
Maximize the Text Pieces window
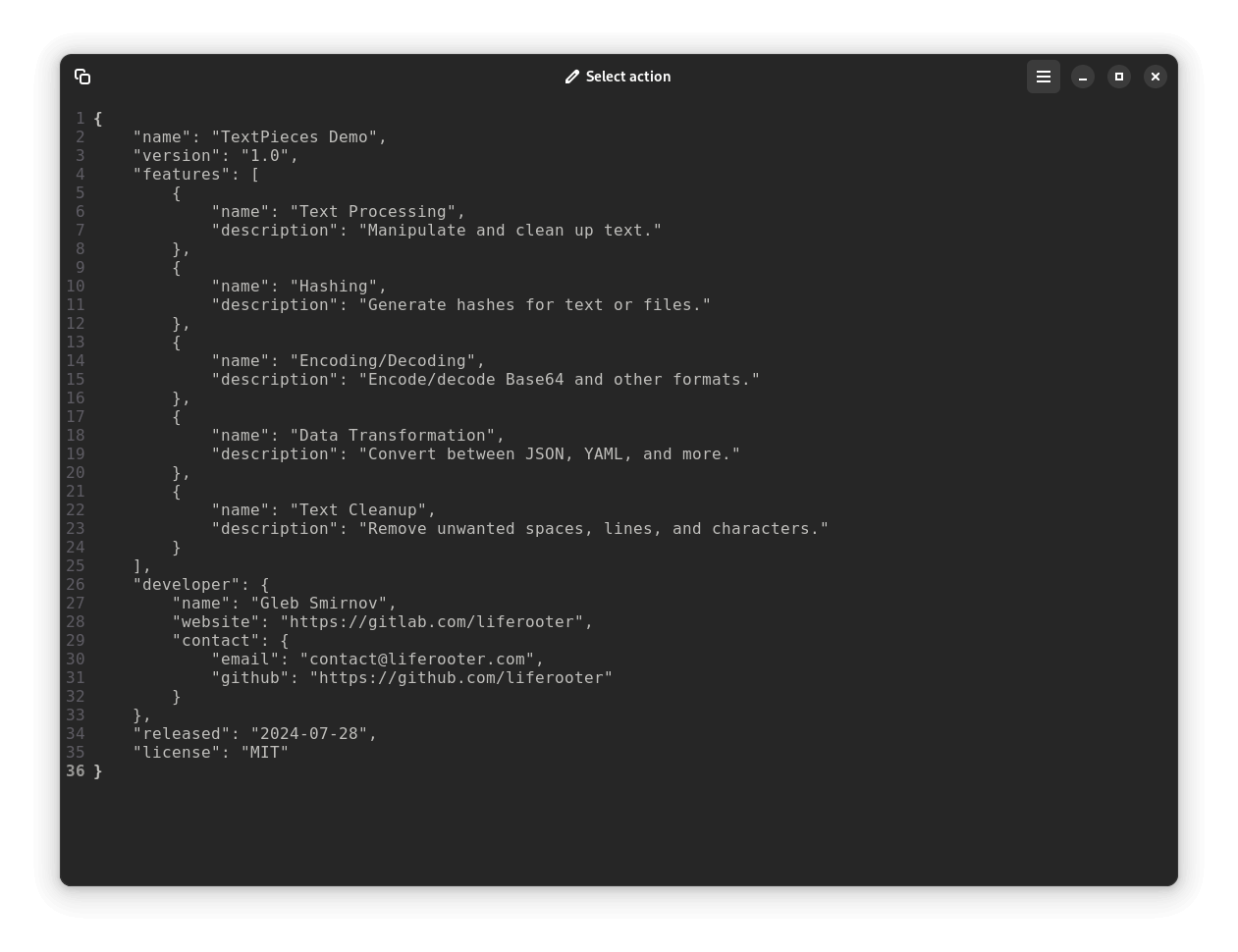(1118, 77)
